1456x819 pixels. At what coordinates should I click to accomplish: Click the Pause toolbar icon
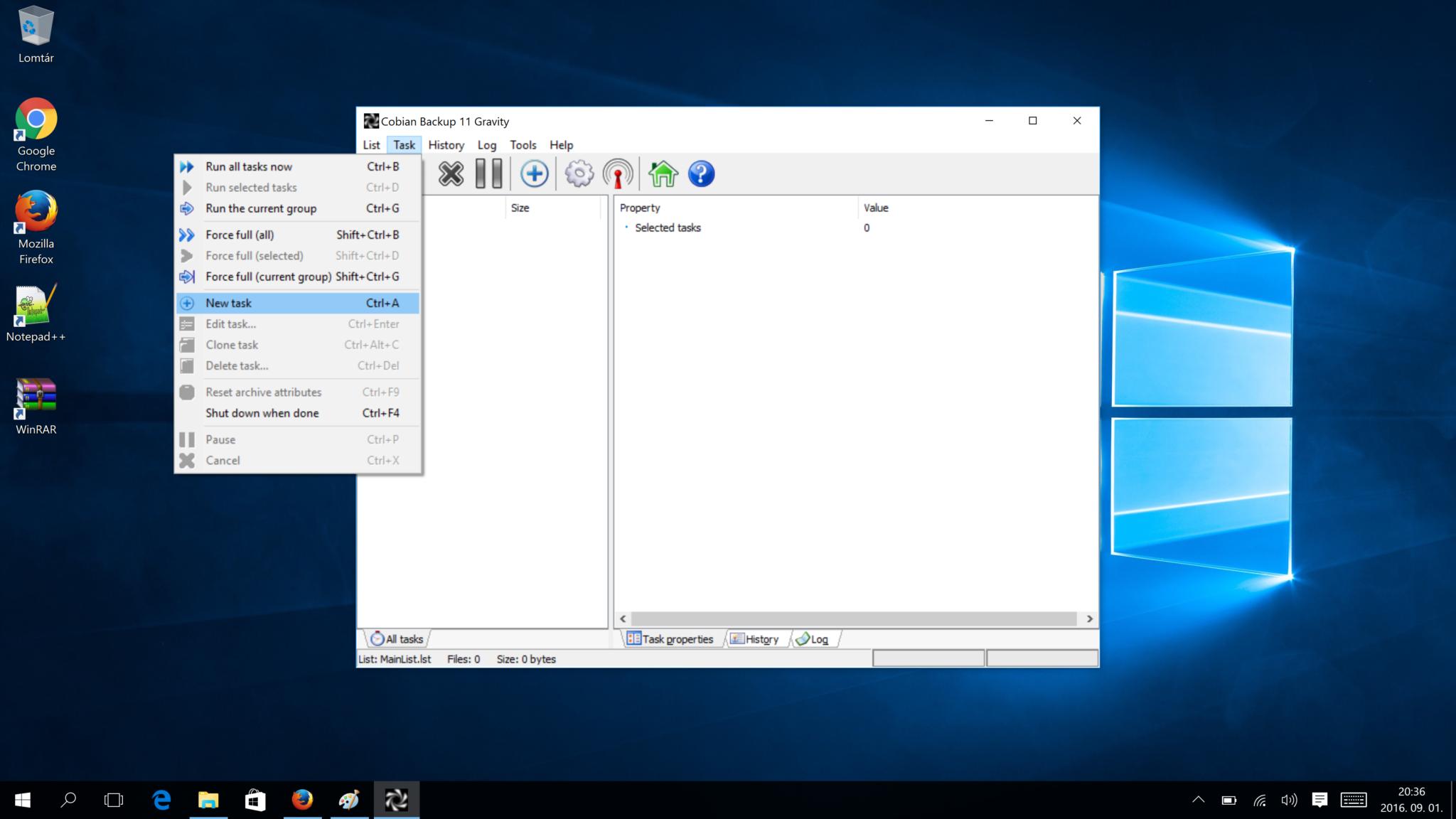(x=489, y=173)
